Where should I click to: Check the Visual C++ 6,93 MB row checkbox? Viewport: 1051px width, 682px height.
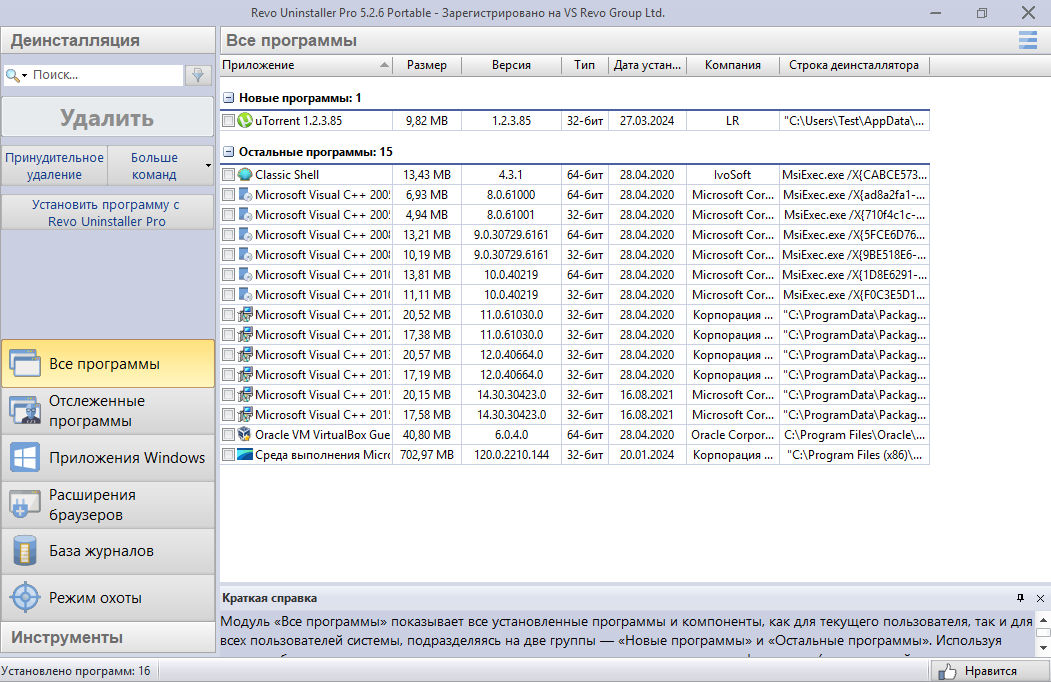229,194
